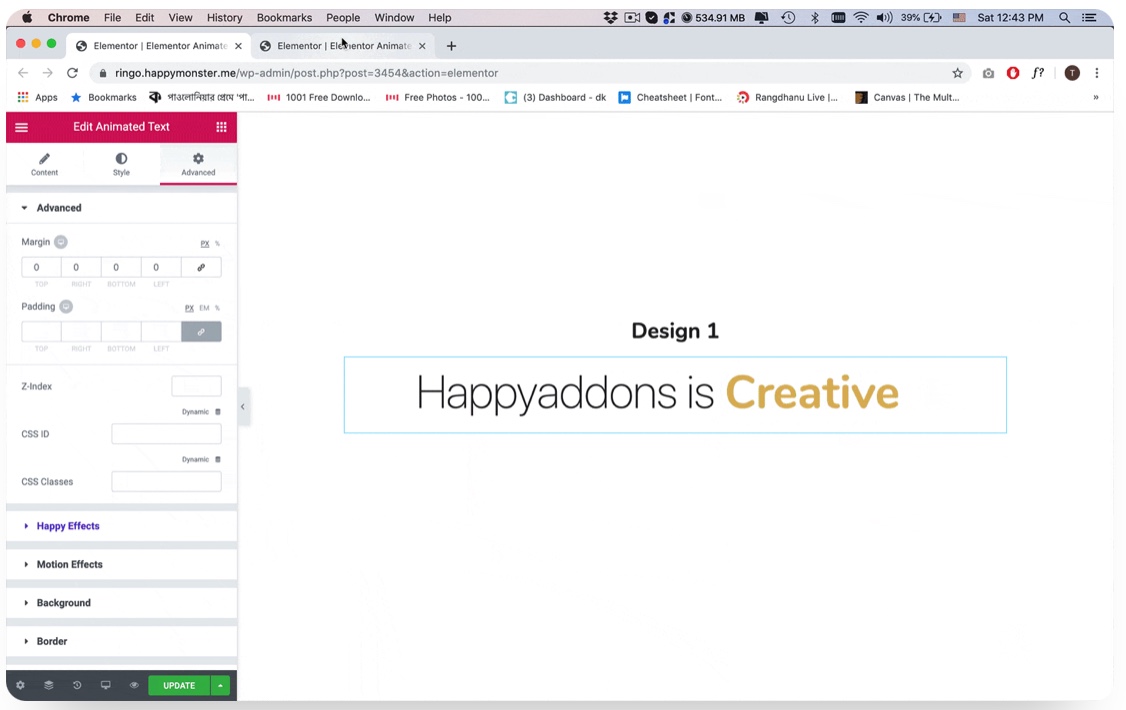Click the CSS Classes input field
The image size is (1126, 710).
click(166, 482)
